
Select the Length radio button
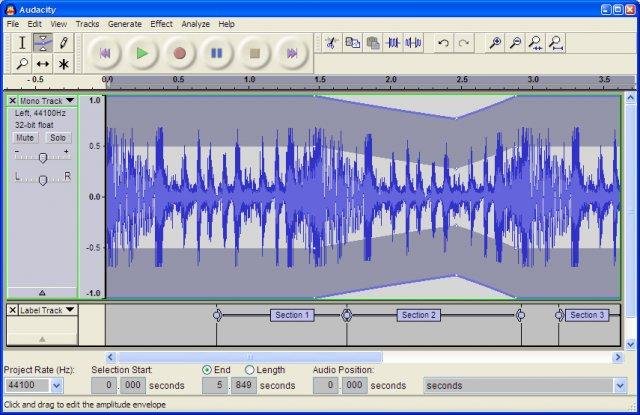249,370
